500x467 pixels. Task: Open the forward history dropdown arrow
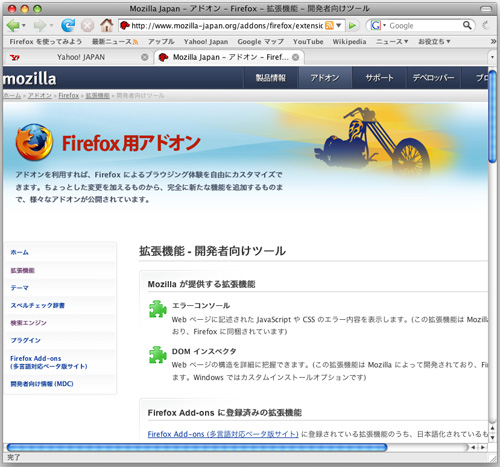click(51, 25)
